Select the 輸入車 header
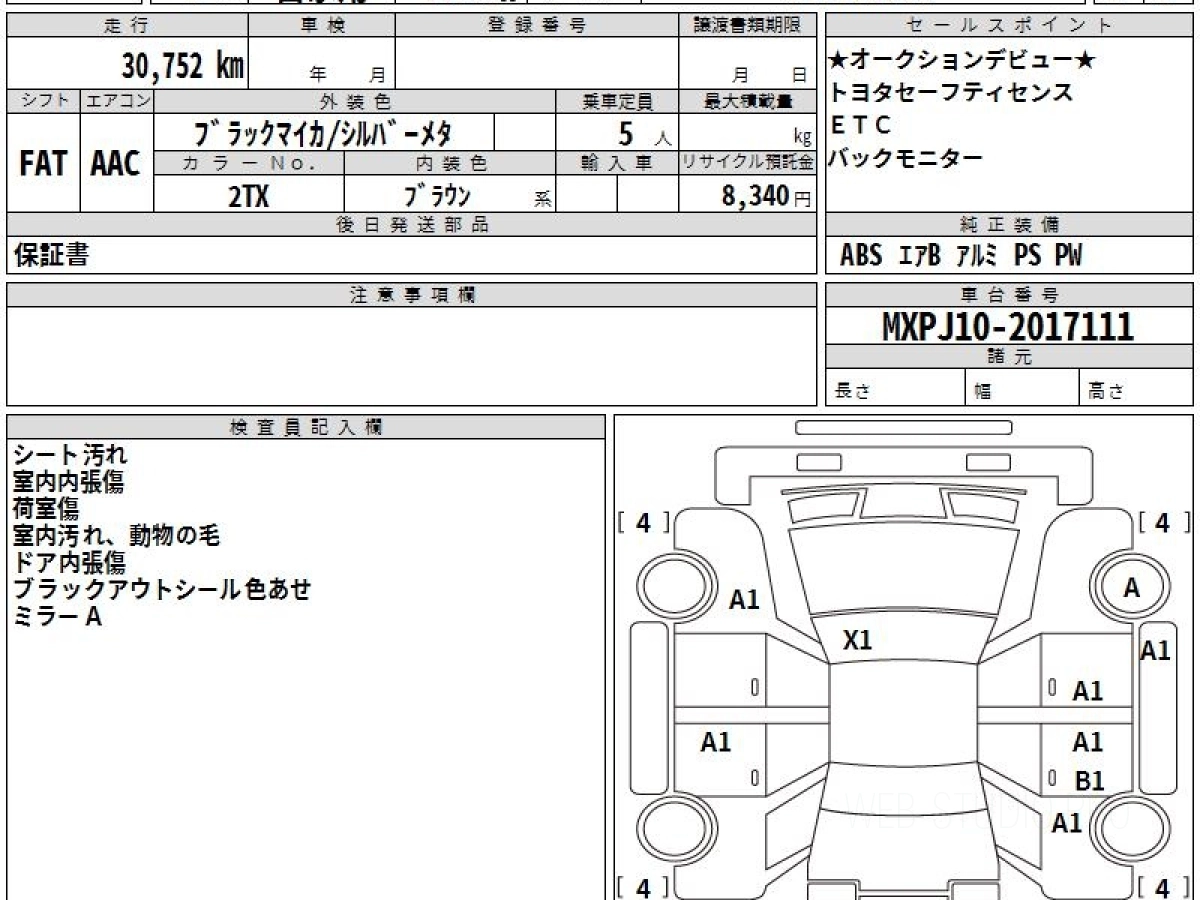Screen dimensions: 1200x900 pyautogui.click(x=617, y=163)
